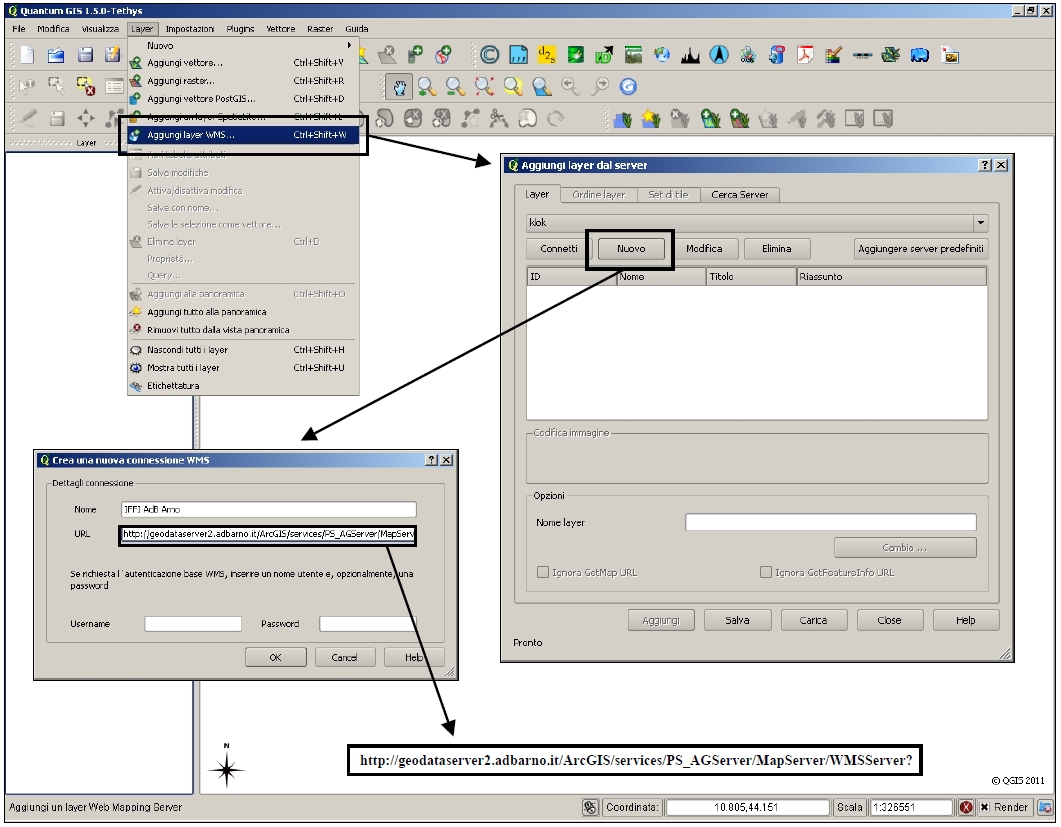Switch to the Cerca Server tab
The width and height of the screenshot is (1061, 827).
(x=740, y=195)
